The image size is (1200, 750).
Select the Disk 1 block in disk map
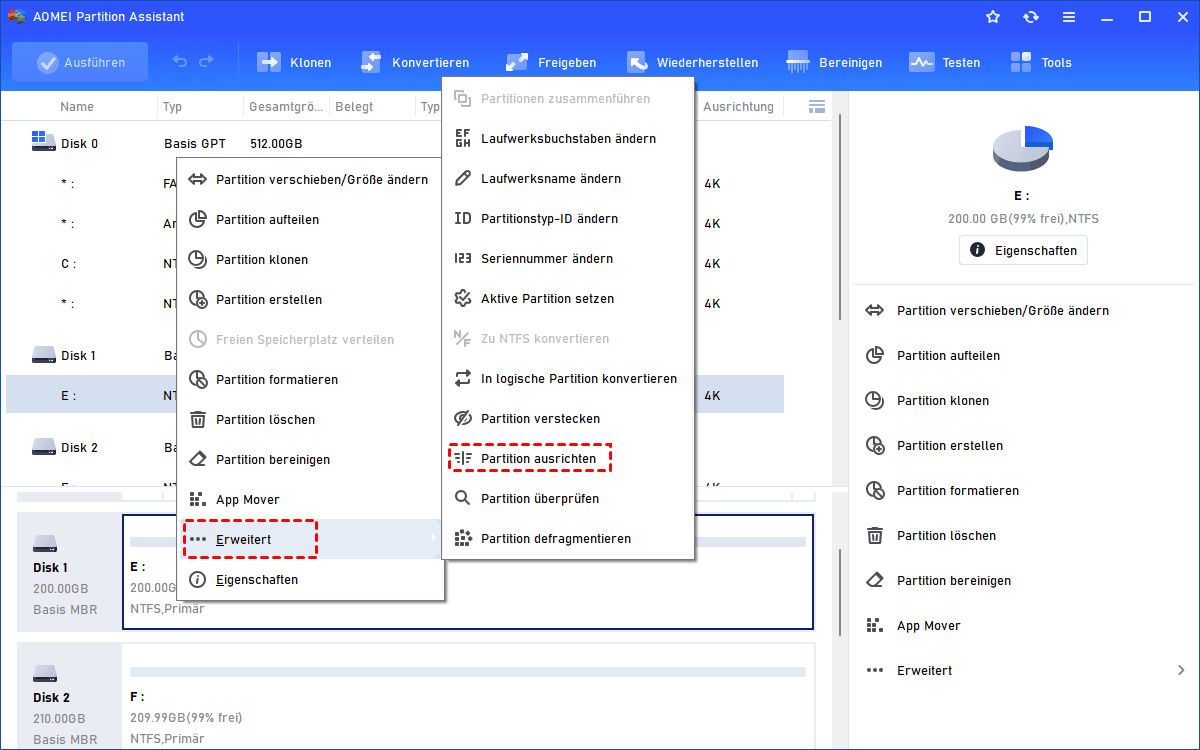point(70,572)
